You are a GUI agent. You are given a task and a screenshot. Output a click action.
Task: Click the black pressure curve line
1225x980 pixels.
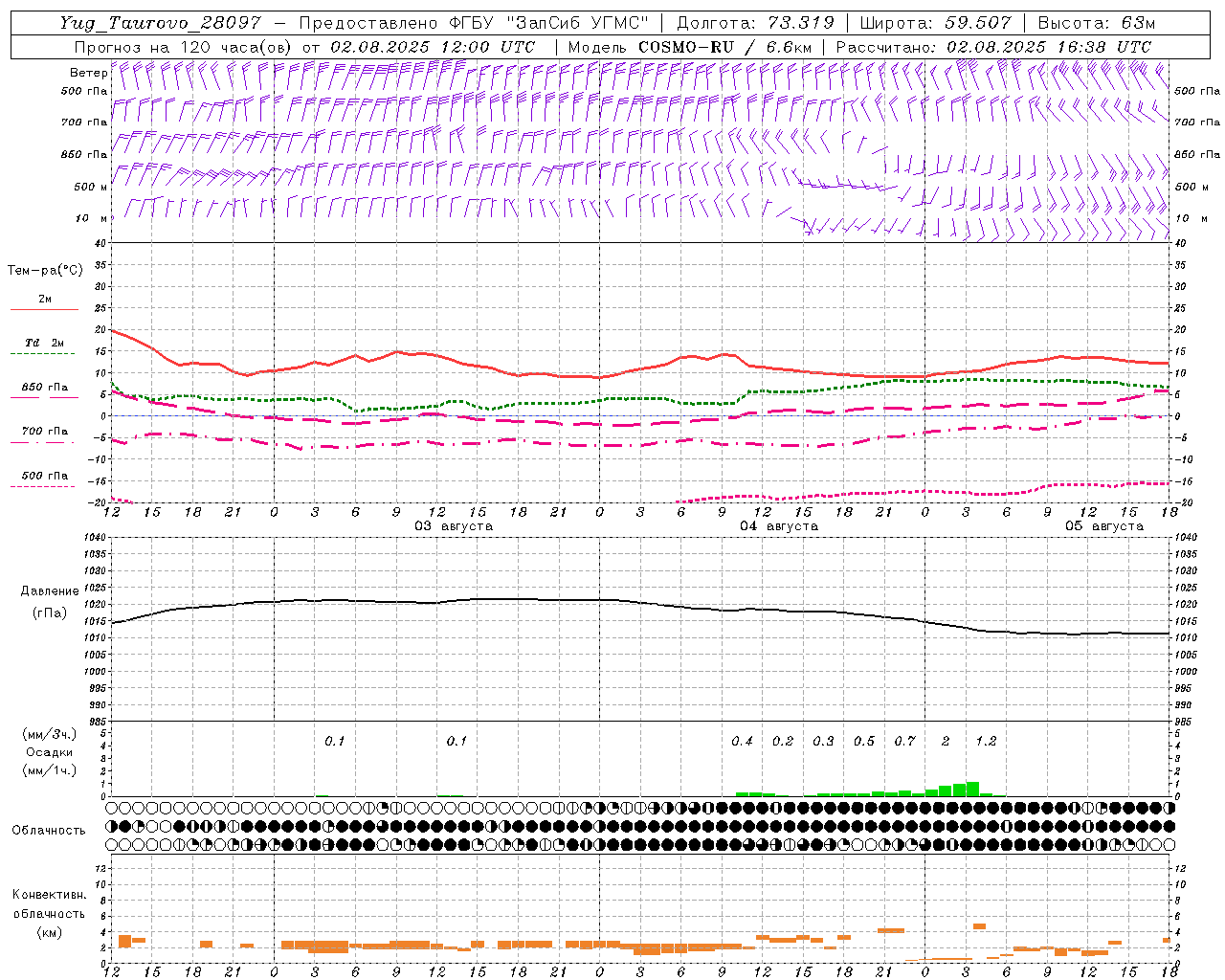[x=641, y=602]
